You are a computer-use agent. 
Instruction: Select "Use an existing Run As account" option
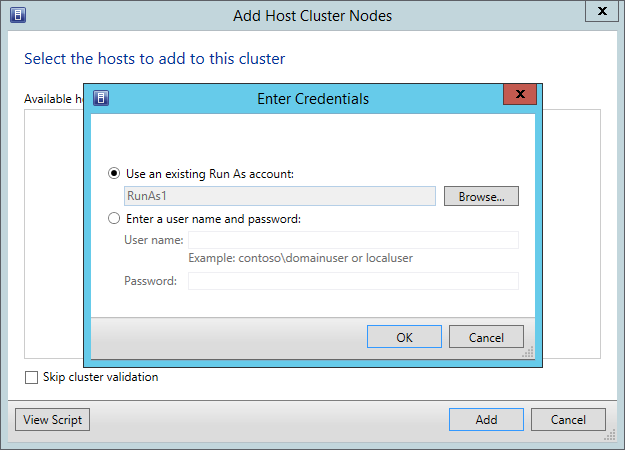[114, 173]
